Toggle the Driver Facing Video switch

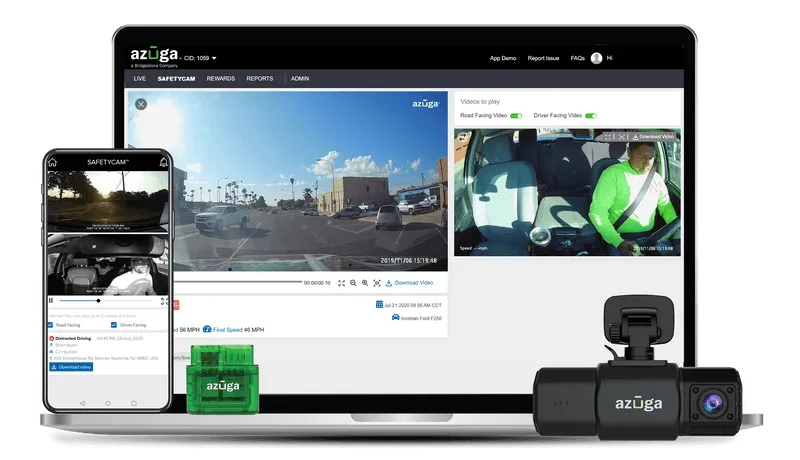(591, 116)
